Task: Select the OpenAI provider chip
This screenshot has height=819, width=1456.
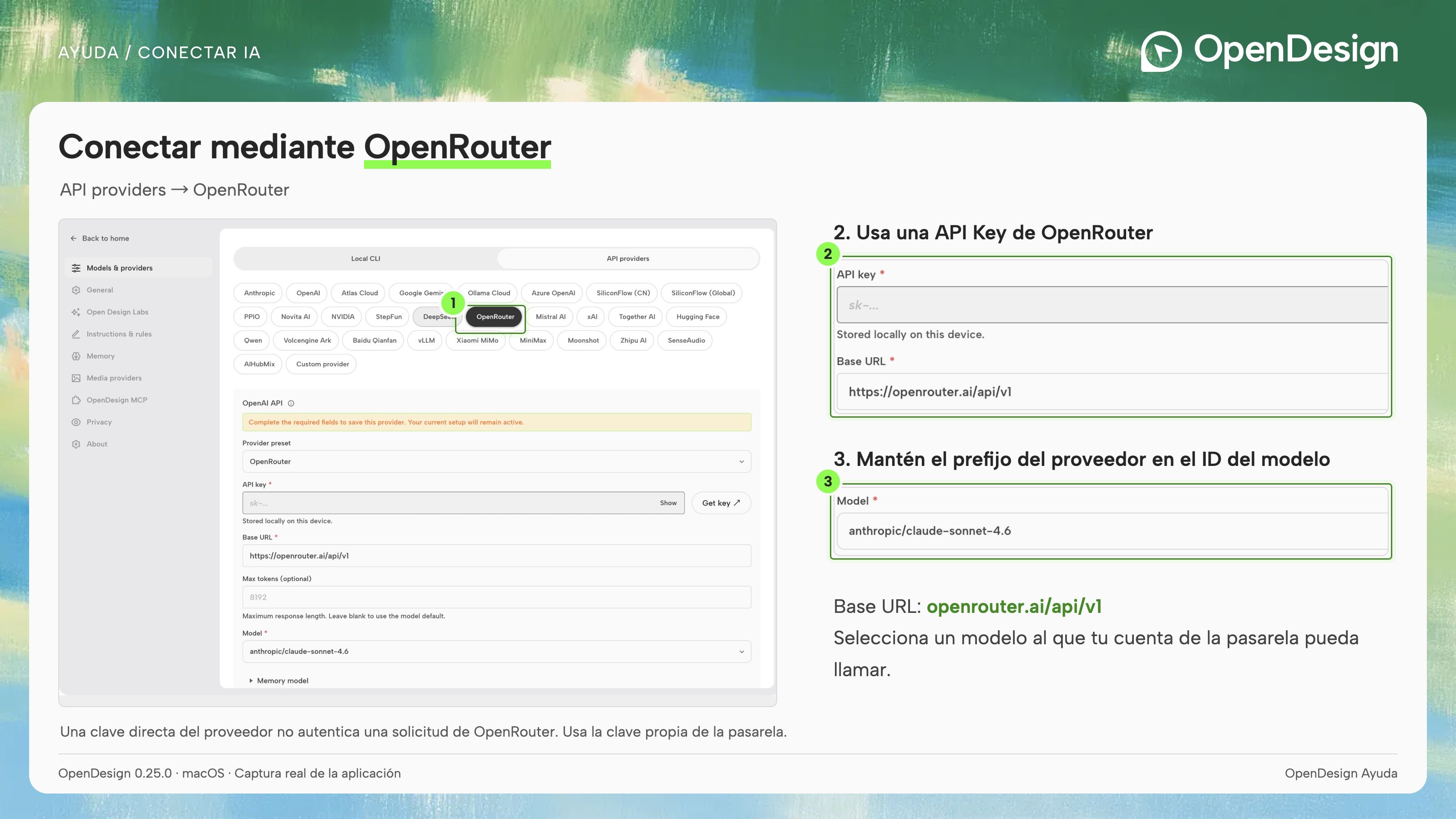Action: (308, 293)
